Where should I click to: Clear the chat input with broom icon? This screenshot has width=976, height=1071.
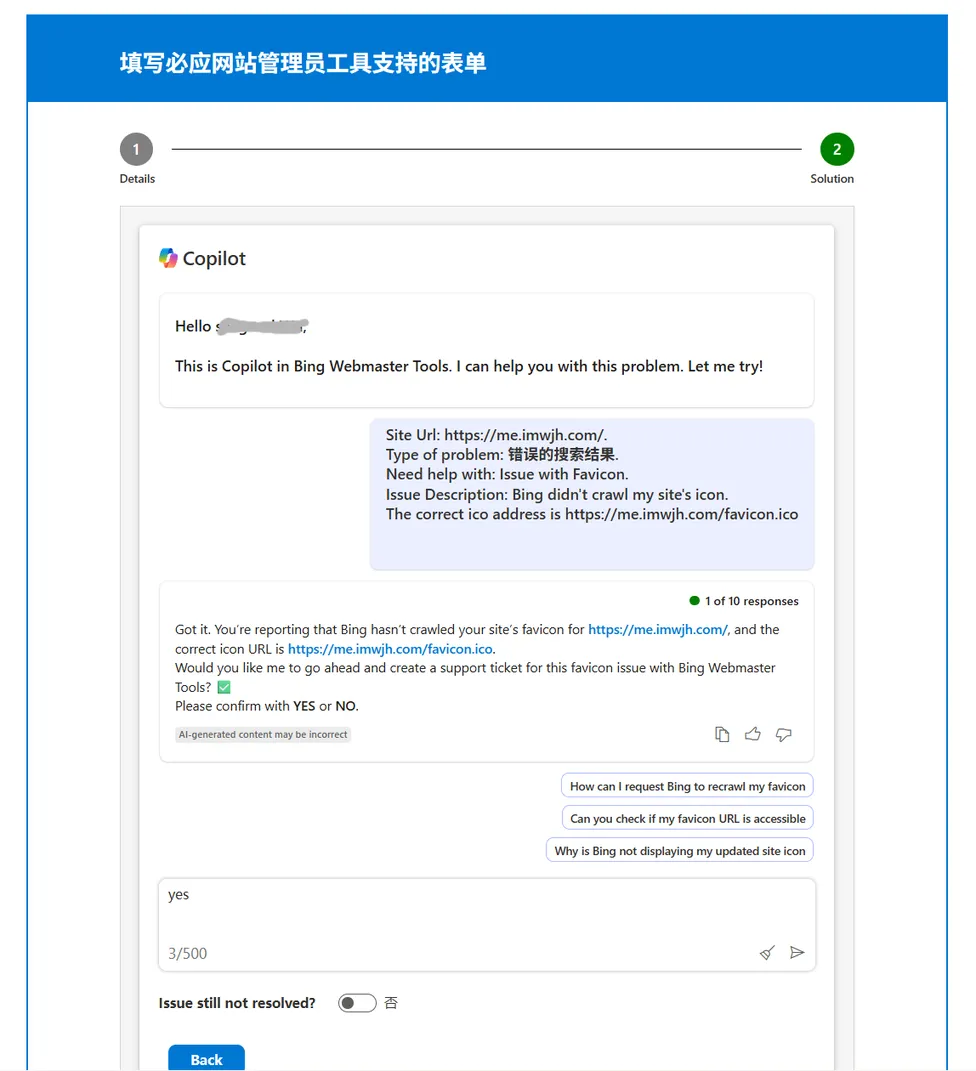(x=767, y=953)
